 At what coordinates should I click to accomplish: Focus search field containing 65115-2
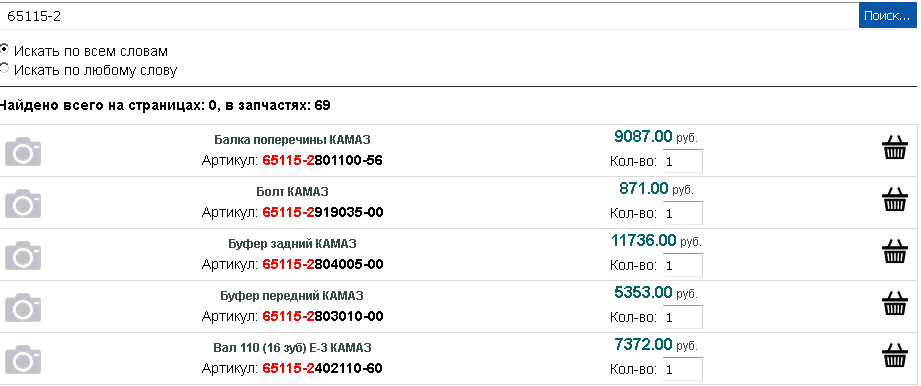coord(429,16)
